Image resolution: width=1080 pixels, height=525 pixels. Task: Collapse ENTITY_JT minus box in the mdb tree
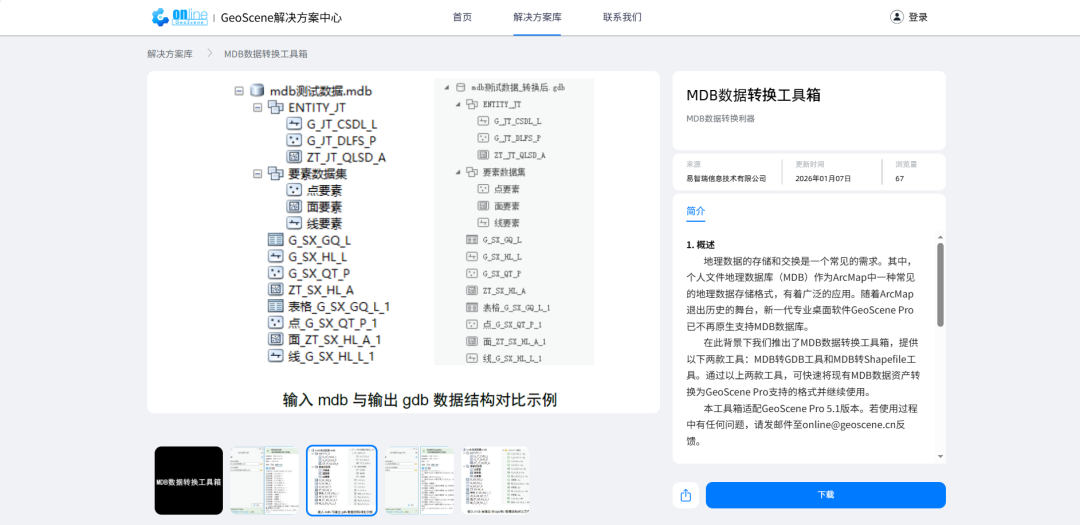pyautogui.click(x=257, y=107)
